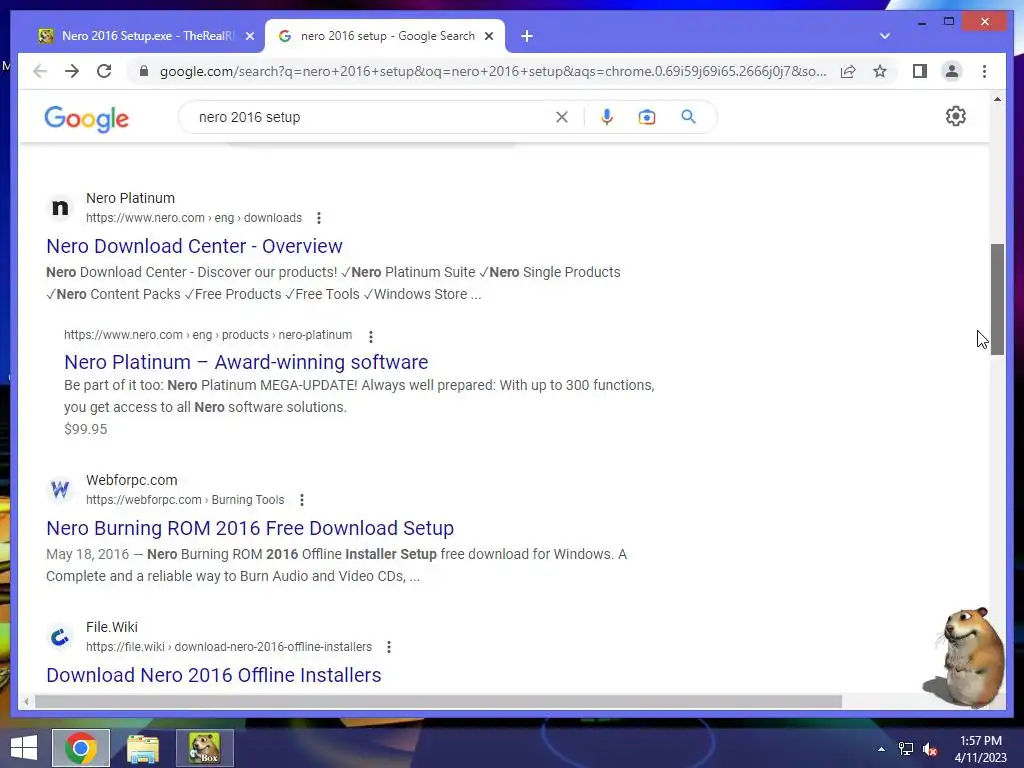Click the muted volume tray icon

tap(930, 749)
